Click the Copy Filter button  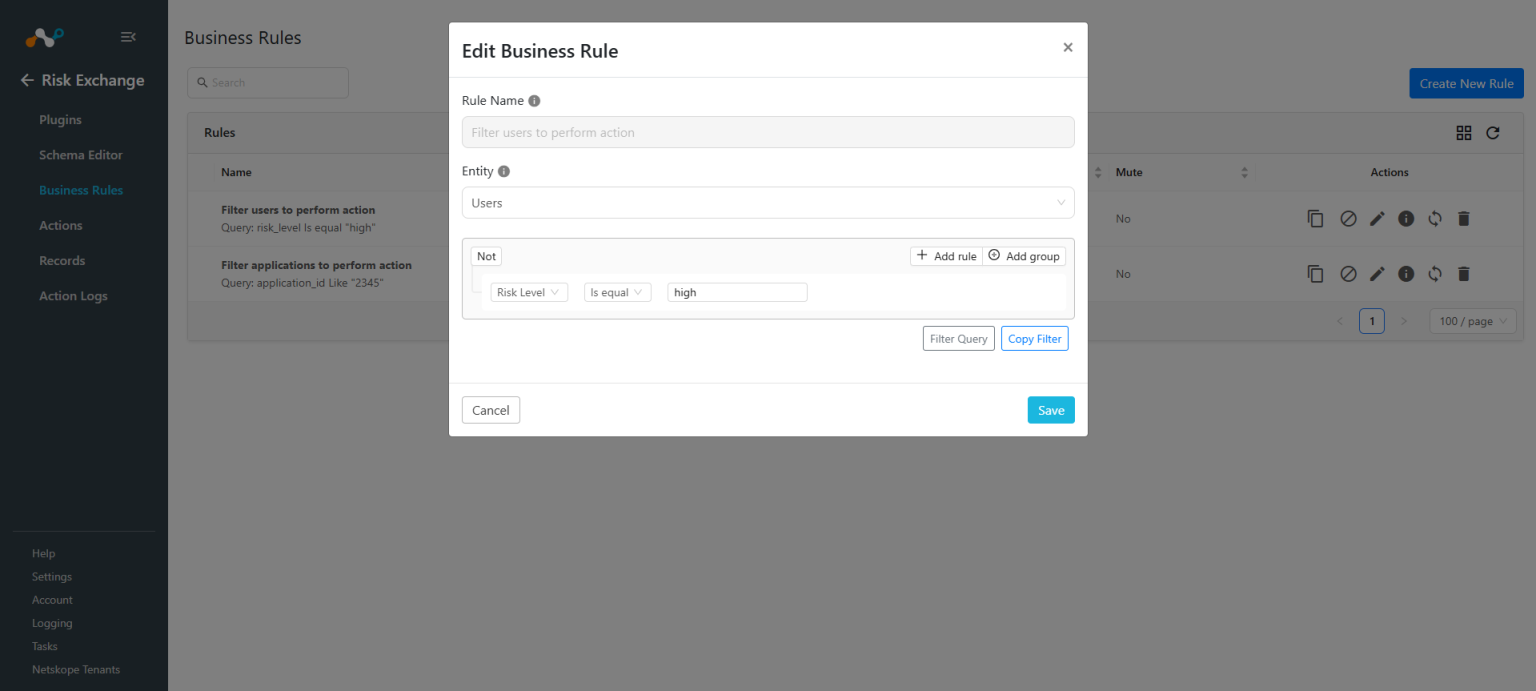(1034, 338)
